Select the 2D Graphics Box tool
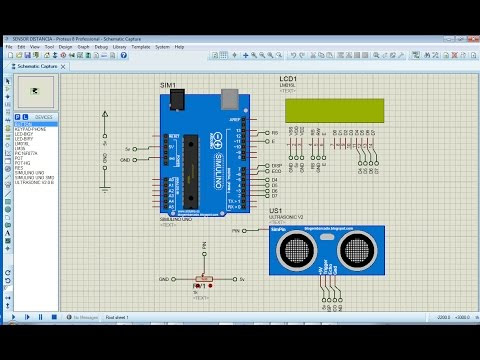480x360 pixels. click(x=8, y=202)
